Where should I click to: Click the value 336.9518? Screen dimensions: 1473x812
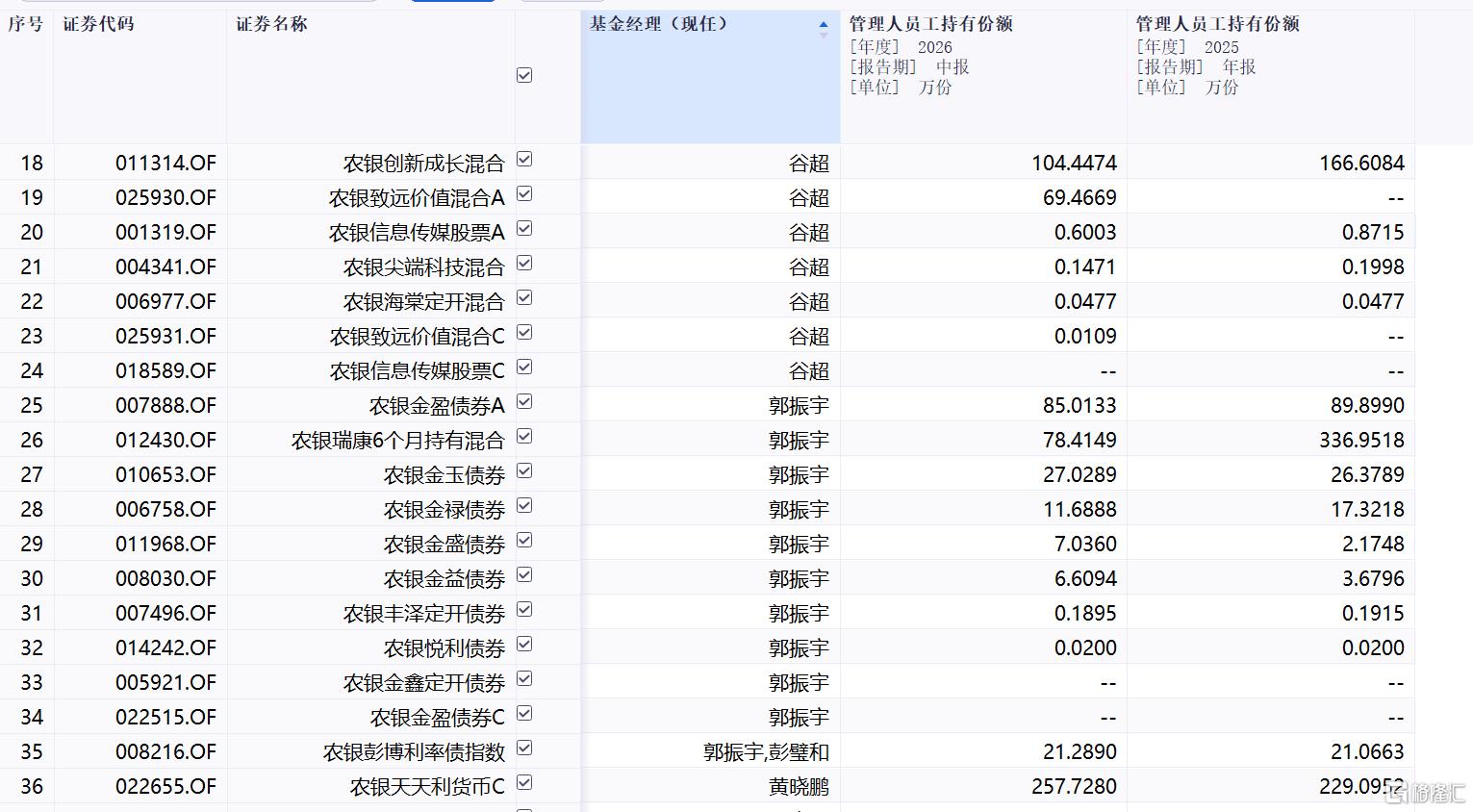1361,441
